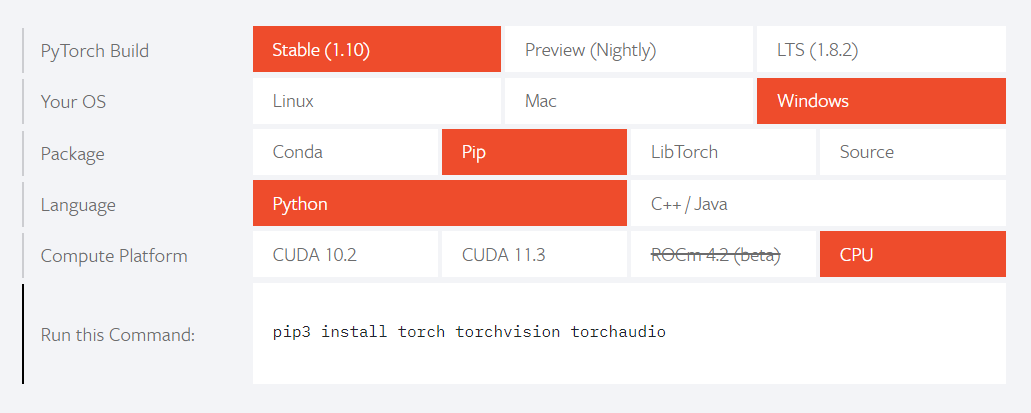Click the pip3 install command text
Viewport: 1031px width, 413px height.
(x=469, y=331)
